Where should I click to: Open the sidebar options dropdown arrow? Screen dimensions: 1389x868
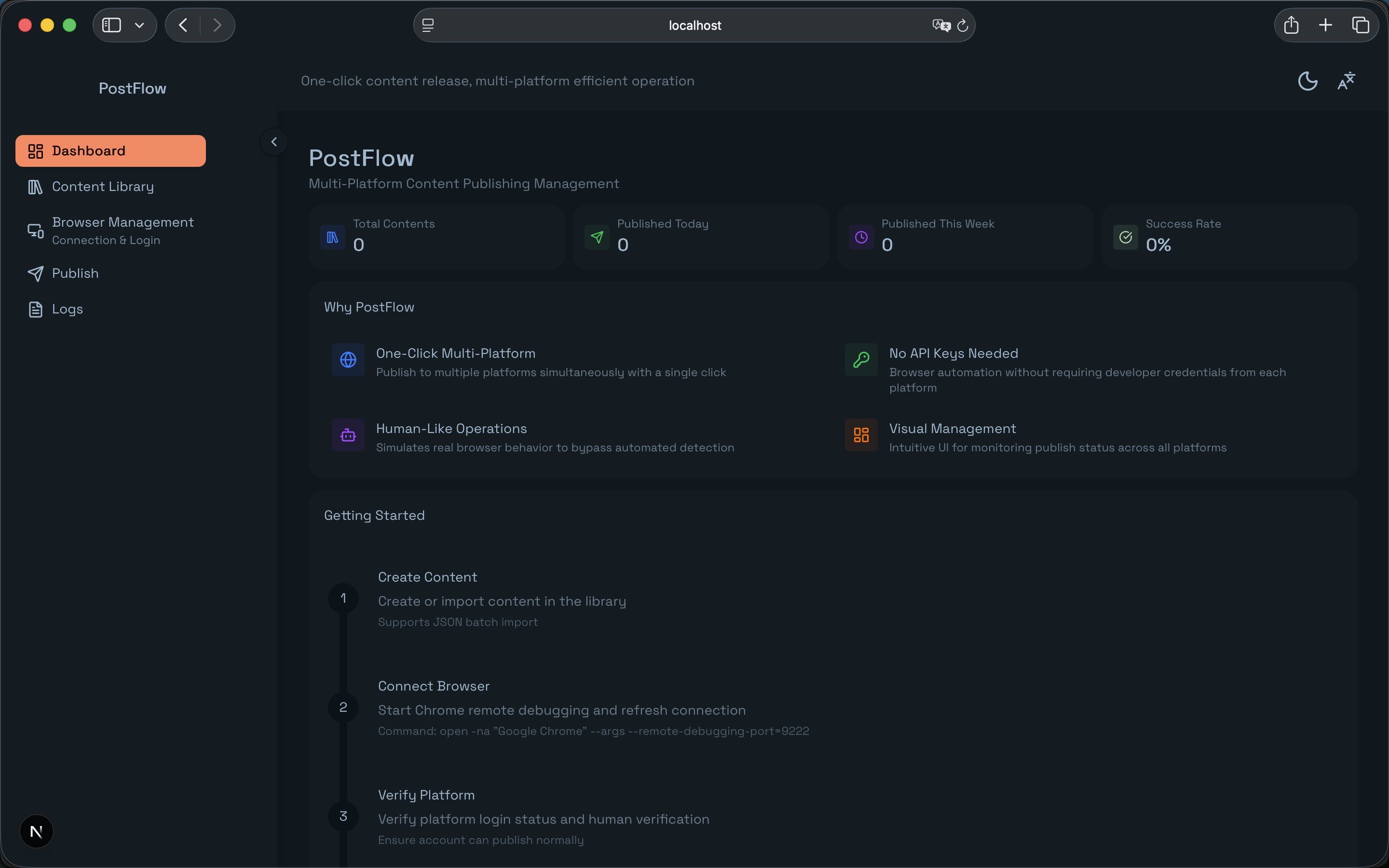[x=139, y=25]
